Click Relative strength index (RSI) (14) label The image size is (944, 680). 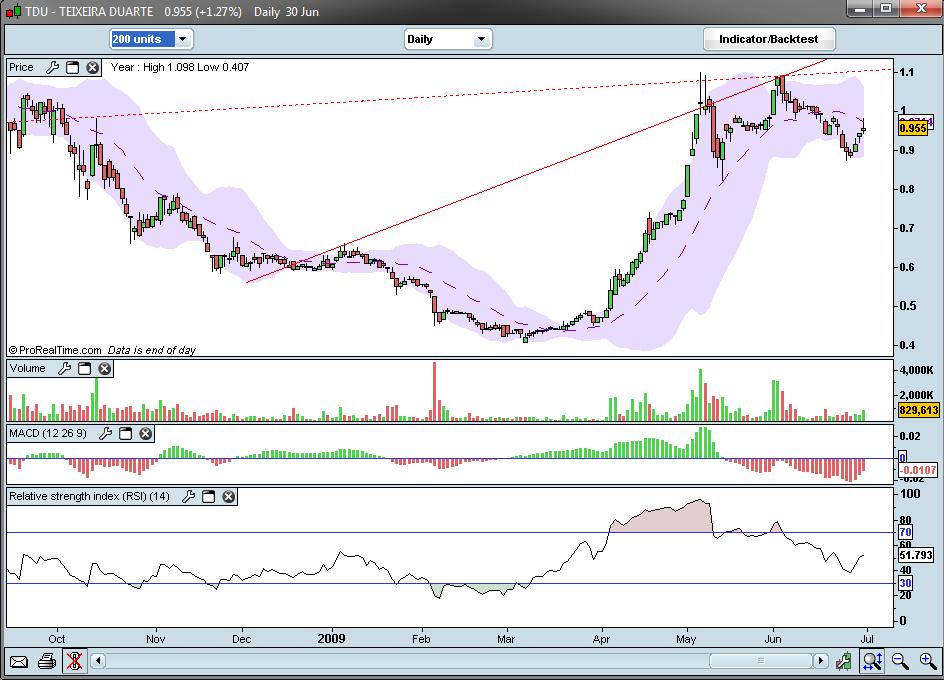click(89, 497)
